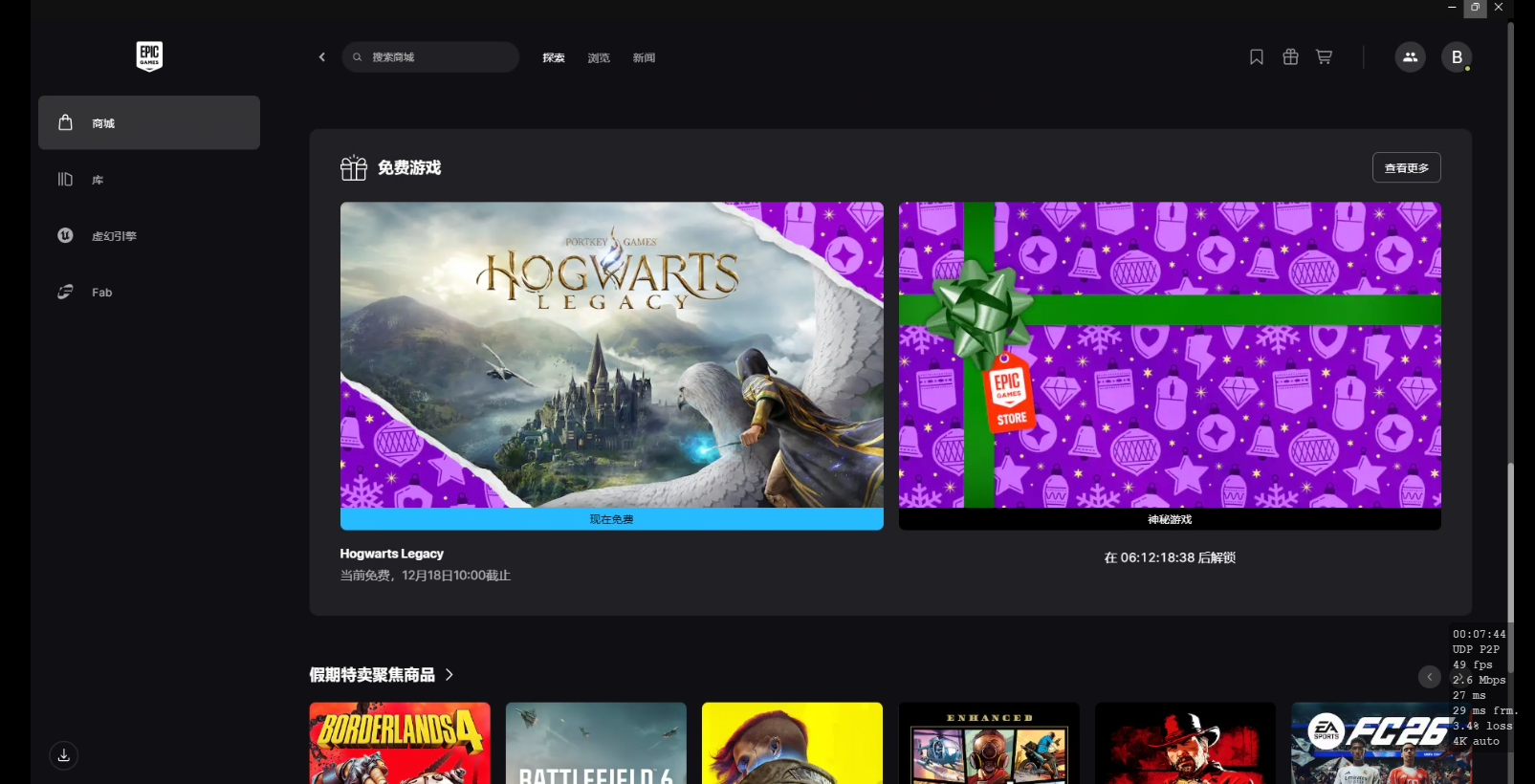Viewport: 1535px width, 784px height.
Task: Switch to the 探索 tab
Action: (x=554, y=58)
